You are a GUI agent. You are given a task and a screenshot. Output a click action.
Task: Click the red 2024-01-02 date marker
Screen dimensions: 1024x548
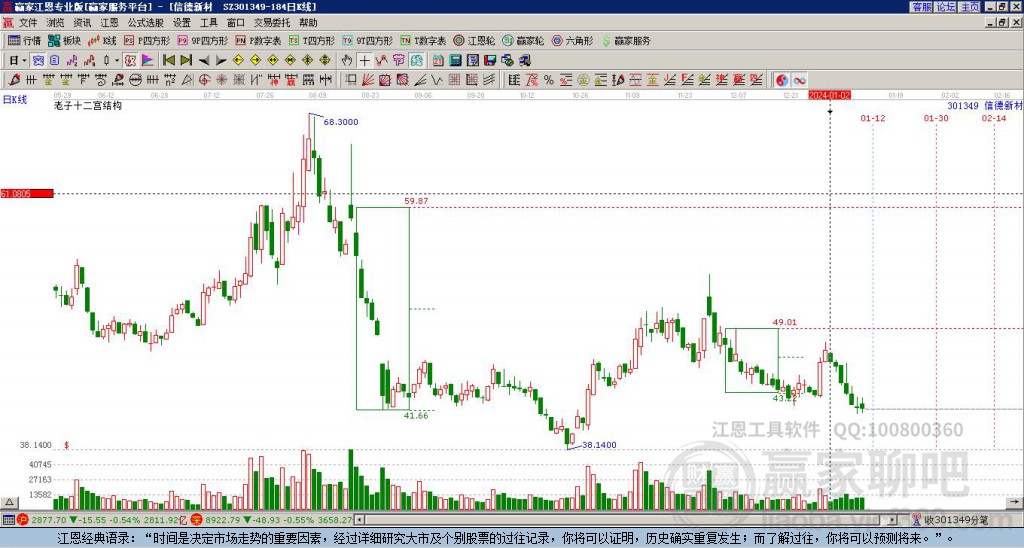tap(829, 95)
